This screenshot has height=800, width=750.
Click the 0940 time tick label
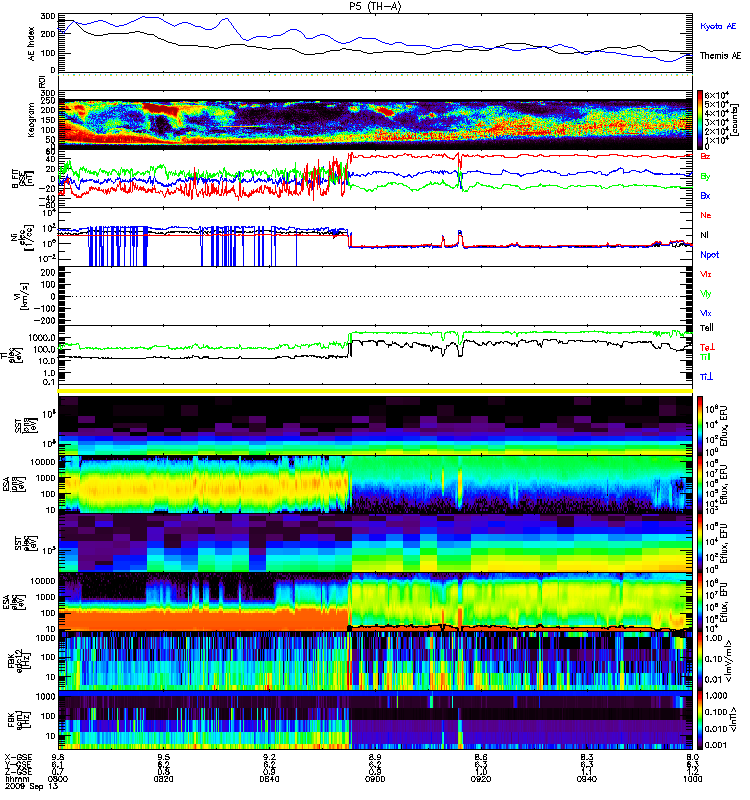pyautogui.click(x=587, y=779)
